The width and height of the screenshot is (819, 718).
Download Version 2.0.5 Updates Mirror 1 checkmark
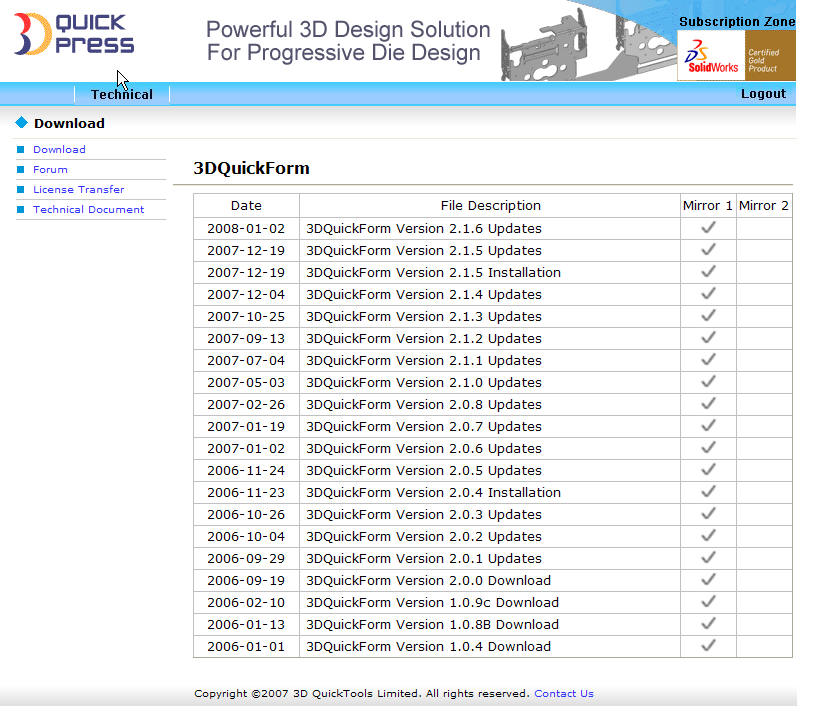click(x=708, y=469)
